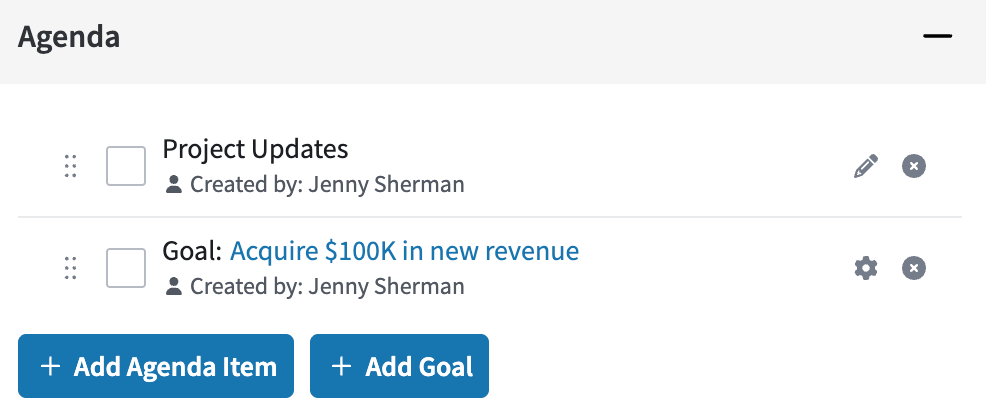
Task: Collapse the Agenda section with minus icon
Action: pyautogui.click(x=937, y=36)
